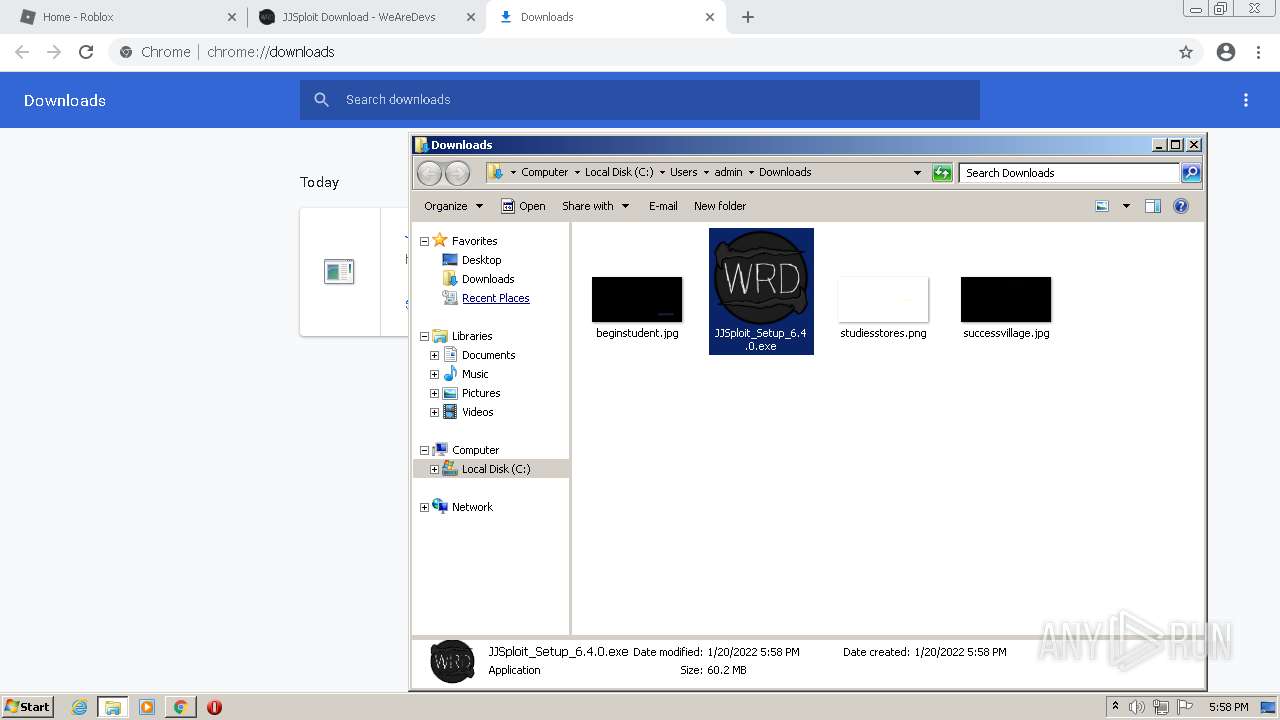Select JJSploit_Setup_6.4.0.exe file

[x=761, y=291]
